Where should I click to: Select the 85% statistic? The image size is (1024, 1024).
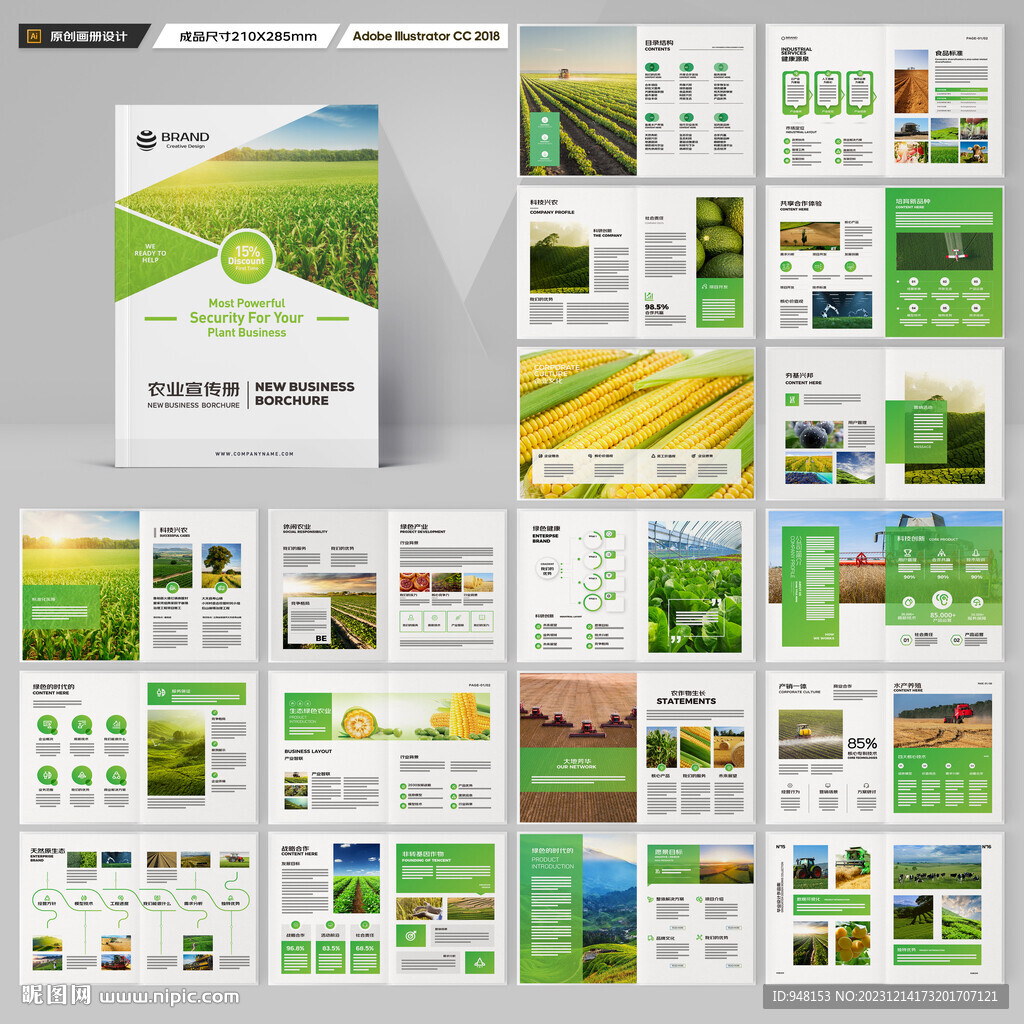(862, 743)
